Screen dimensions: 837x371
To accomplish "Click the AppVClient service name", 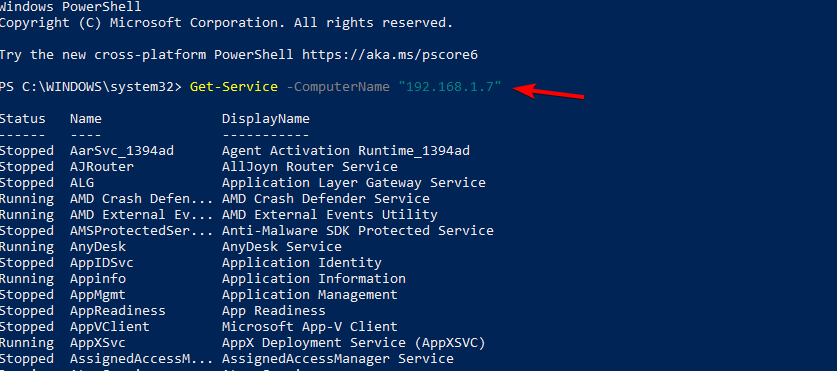I will 110,327.
